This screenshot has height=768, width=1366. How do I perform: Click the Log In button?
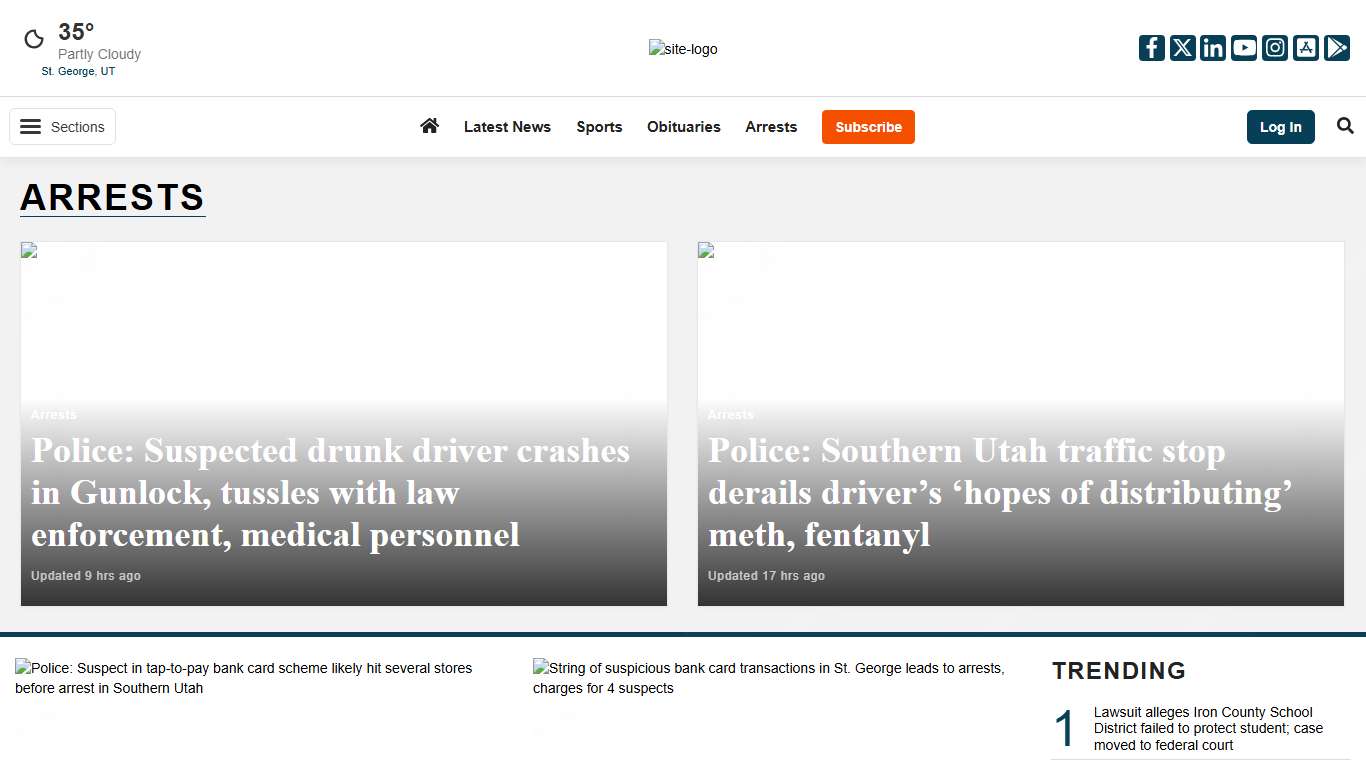(x=1280, y=127)
